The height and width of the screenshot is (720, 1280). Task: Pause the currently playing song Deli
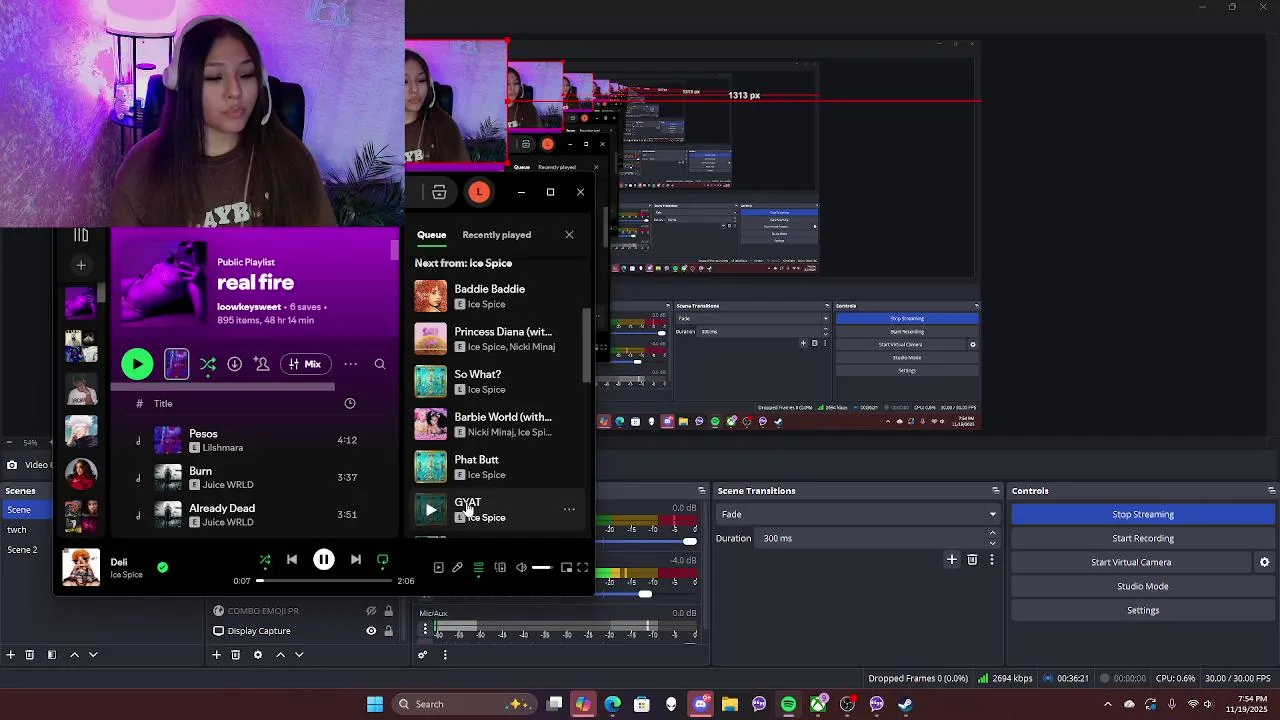pyautogui.click(x=324, y=560)
